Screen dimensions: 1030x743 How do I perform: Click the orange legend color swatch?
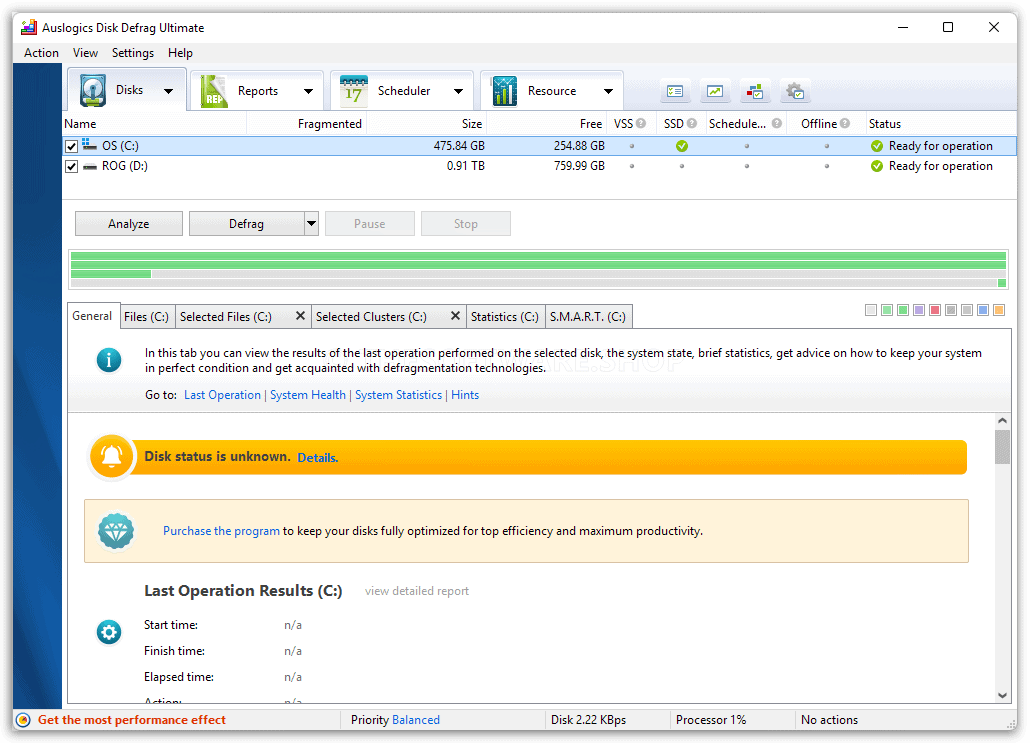999,310
